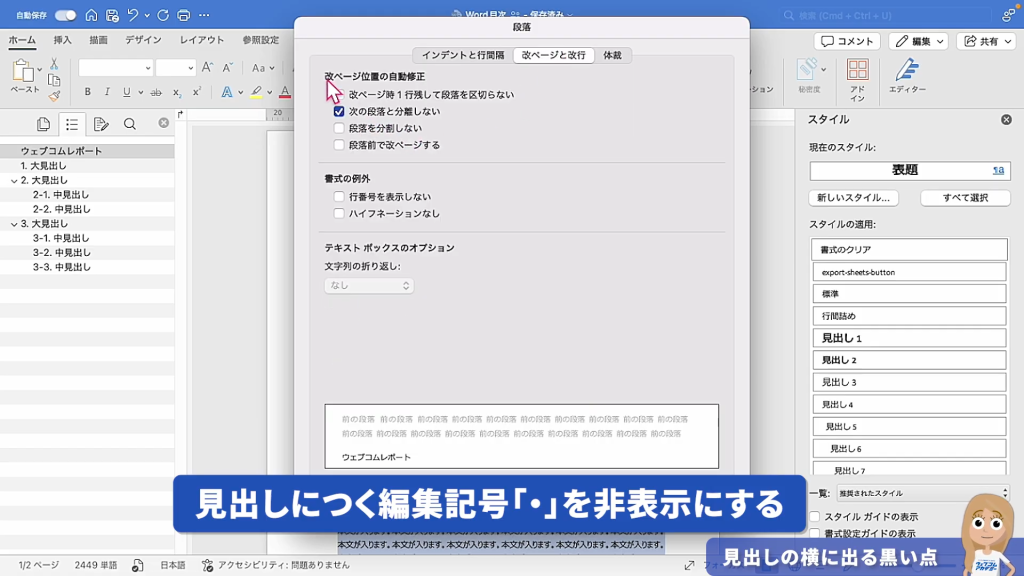This screenshot has width=1024, height=576.
Task: Open the 挿入 (Insert) ribbon tab
Action: tap(62, 40)
